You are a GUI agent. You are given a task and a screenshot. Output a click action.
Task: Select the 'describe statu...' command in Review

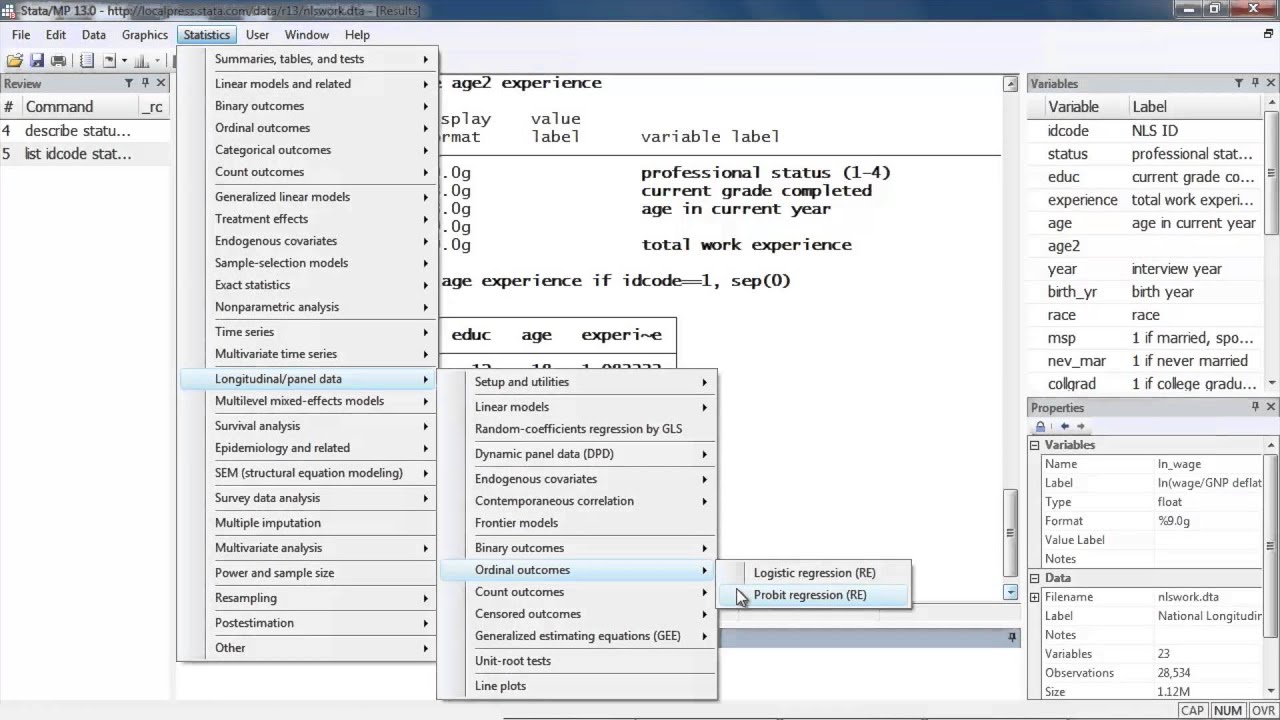click(85, 131)
